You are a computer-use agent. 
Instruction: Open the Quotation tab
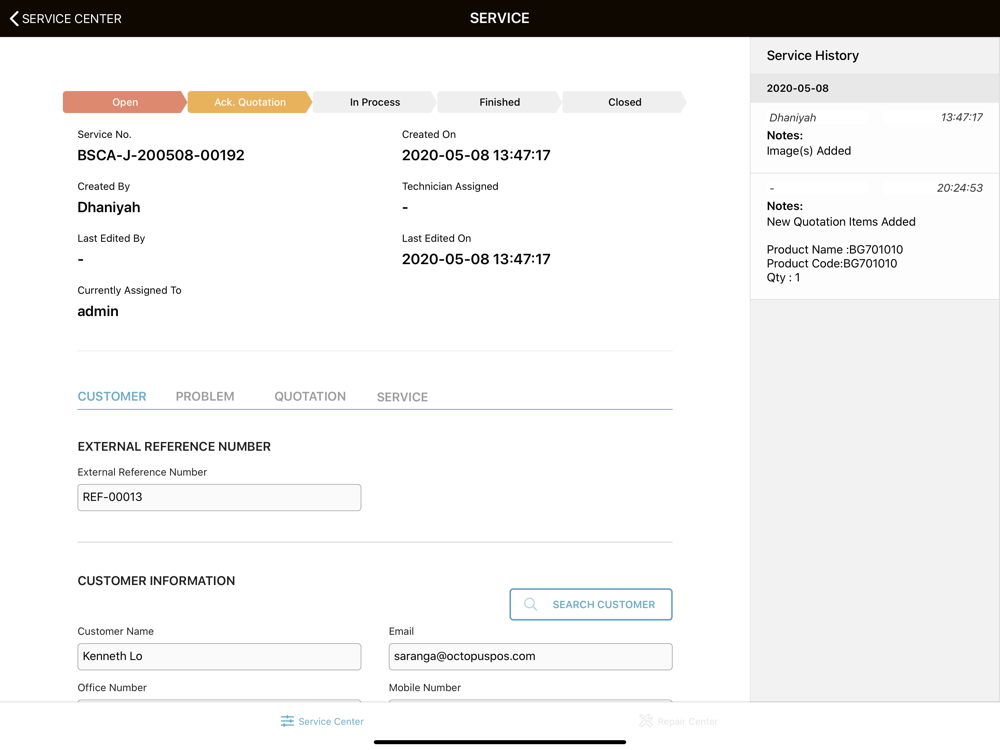pyautogui.click(x=310, y=397)
